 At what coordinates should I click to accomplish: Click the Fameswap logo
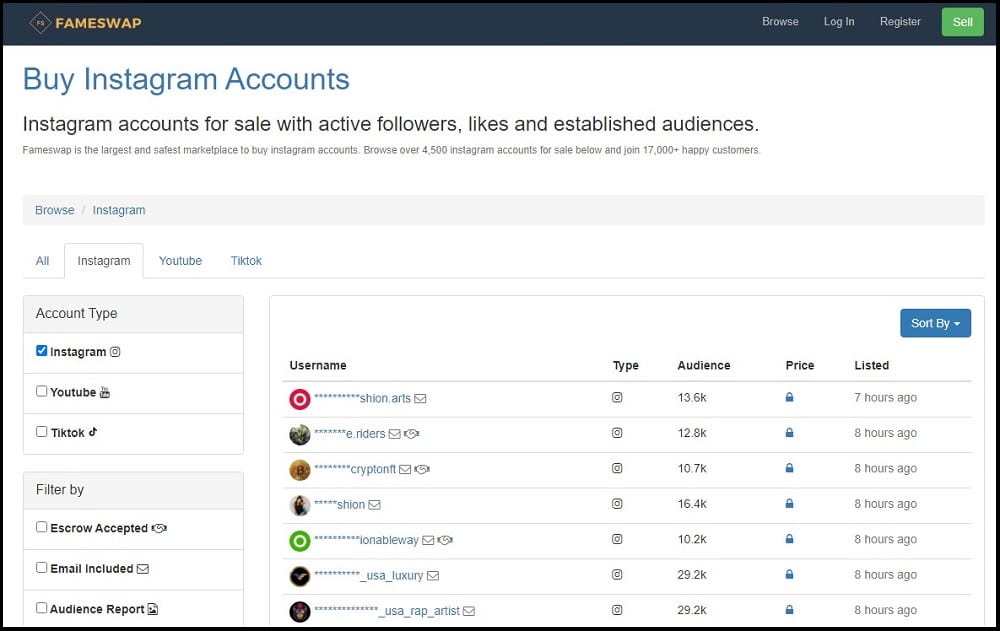85,23
